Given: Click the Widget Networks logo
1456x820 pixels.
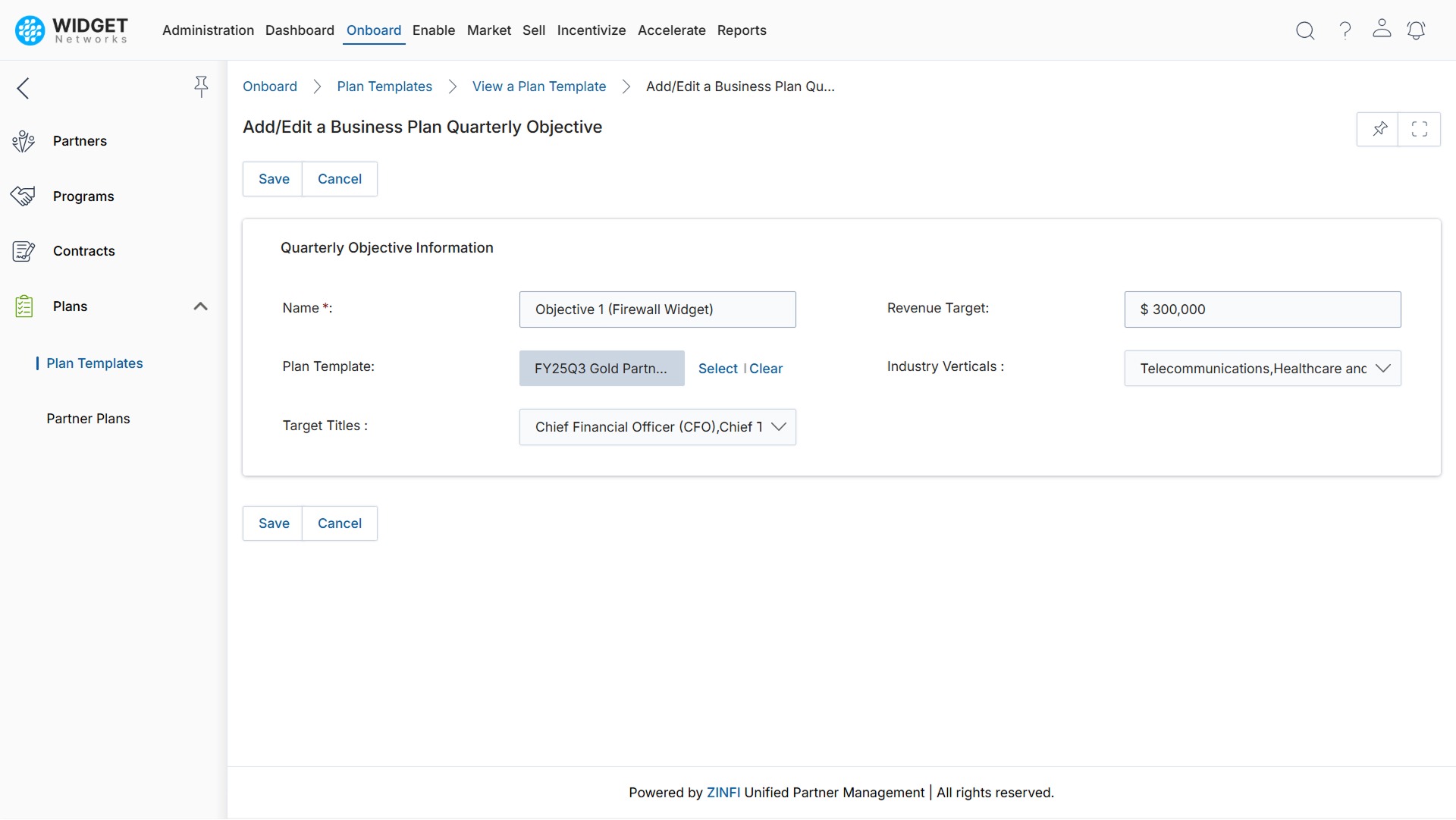Looking at the screenshot, I should click(70, 30).
